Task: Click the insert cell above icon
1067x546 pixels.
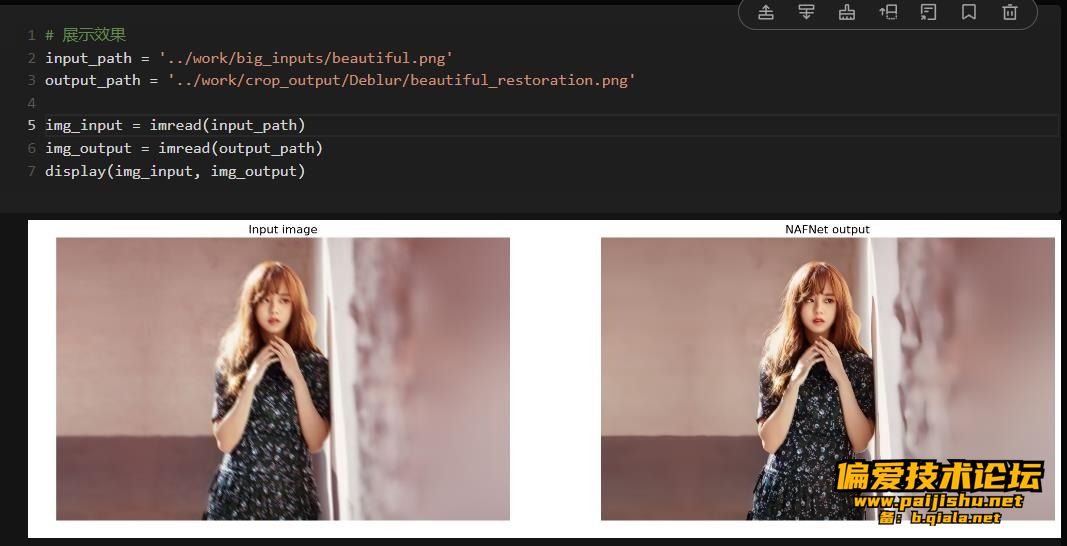Action: [888, 12]
